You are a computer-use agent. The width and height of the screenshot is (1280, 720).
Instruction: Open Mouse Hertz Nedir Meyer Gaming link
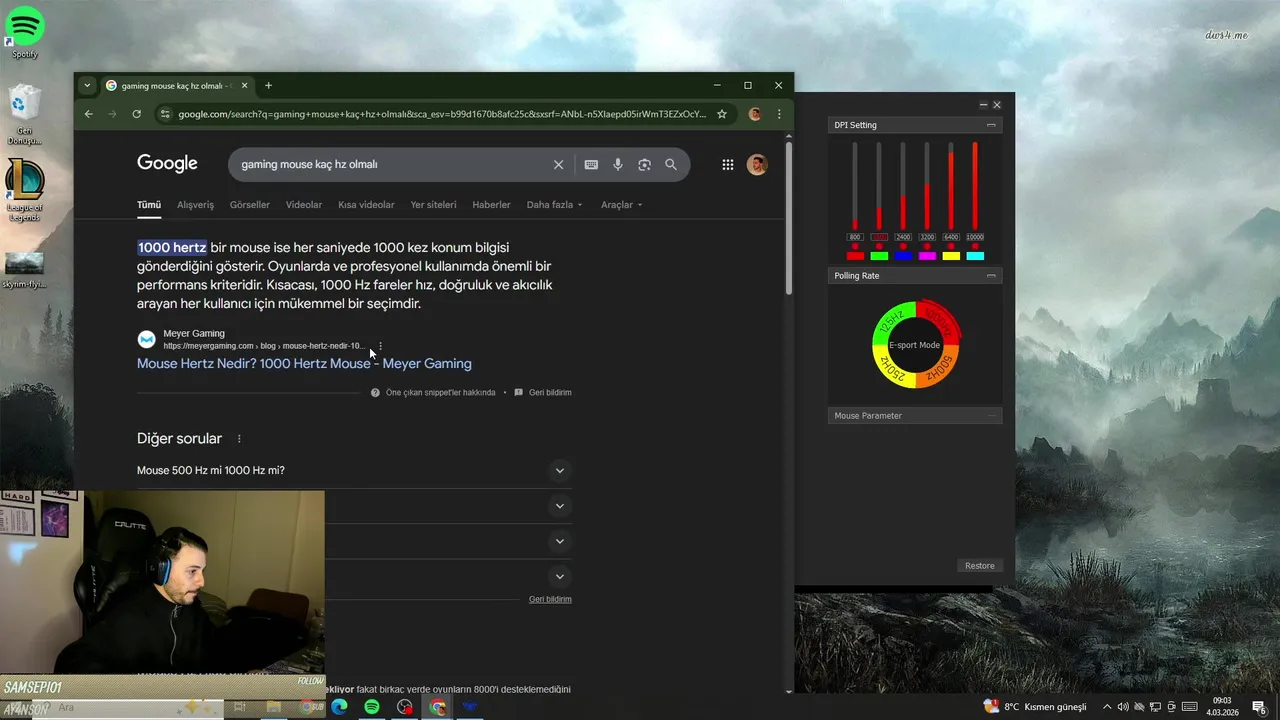(x=304, y=364)
